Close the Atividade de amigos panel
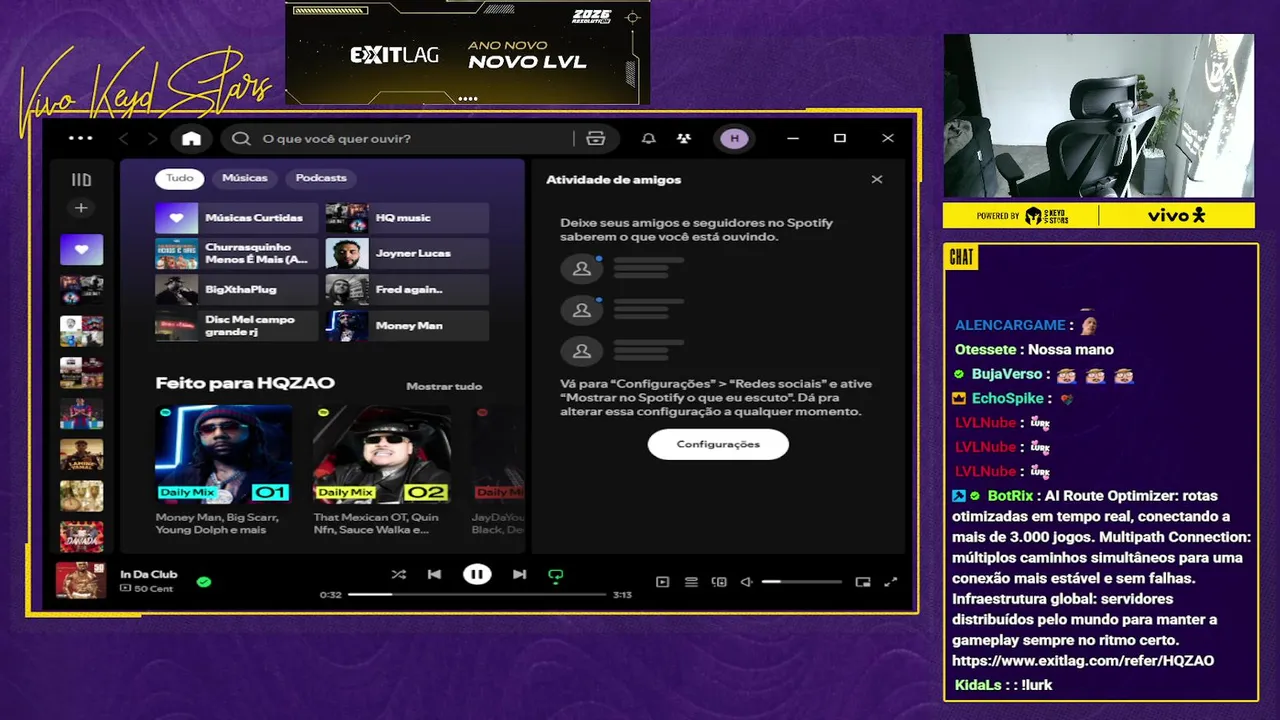 click(x=877, y=180)
